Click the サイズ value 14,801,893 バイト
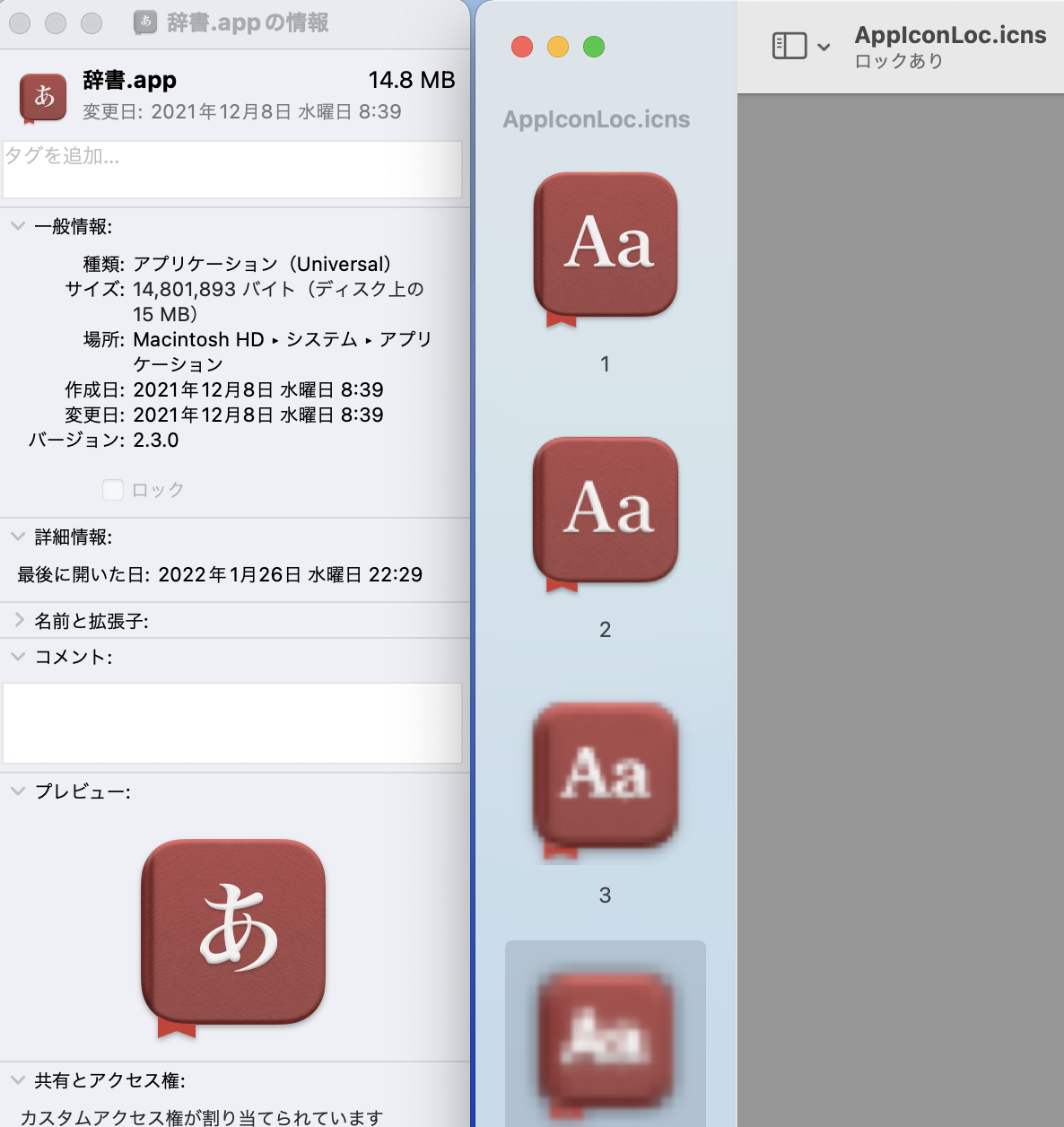Screen dimensions: 1064x1127 click(x=278, y=301)
